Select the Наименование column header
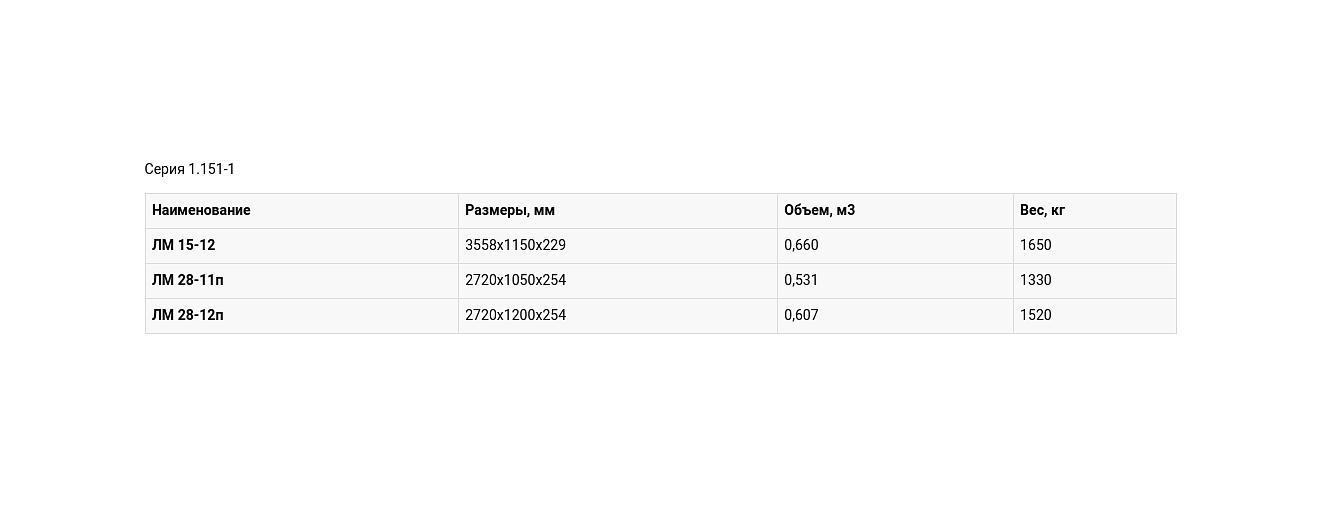Image resolution: width=1322 pixels, height=507 pixels. 201,210
